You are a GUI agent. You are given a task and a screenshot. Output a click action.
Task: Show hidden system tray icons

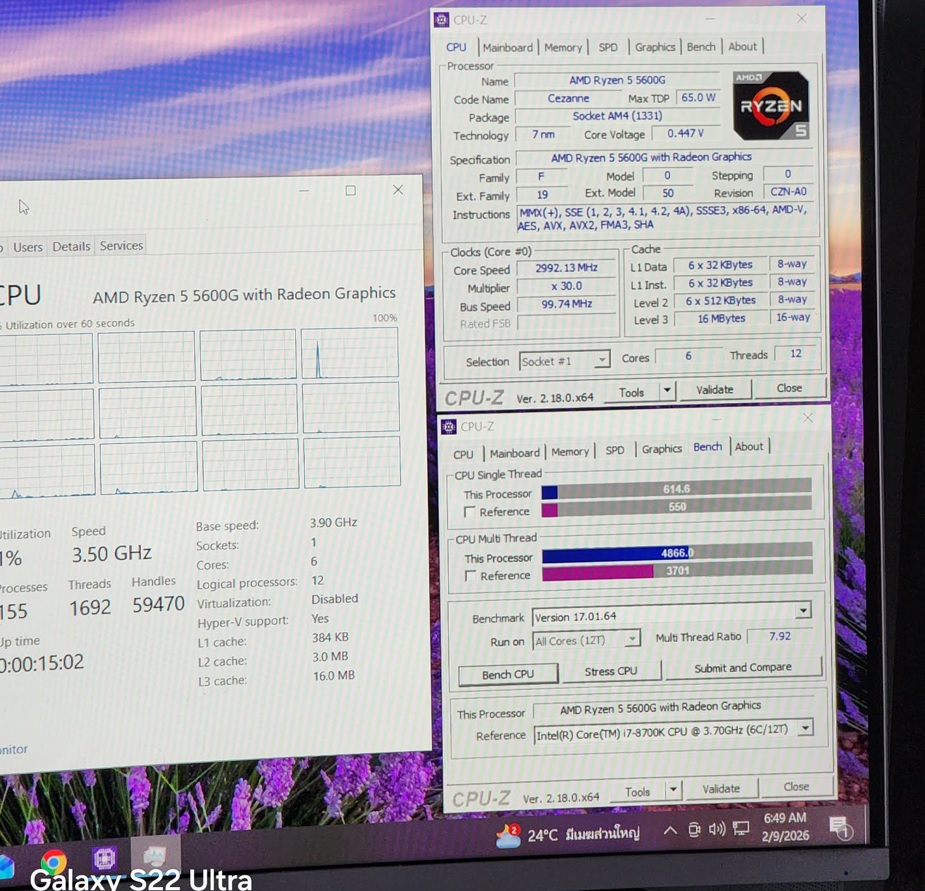670,831
